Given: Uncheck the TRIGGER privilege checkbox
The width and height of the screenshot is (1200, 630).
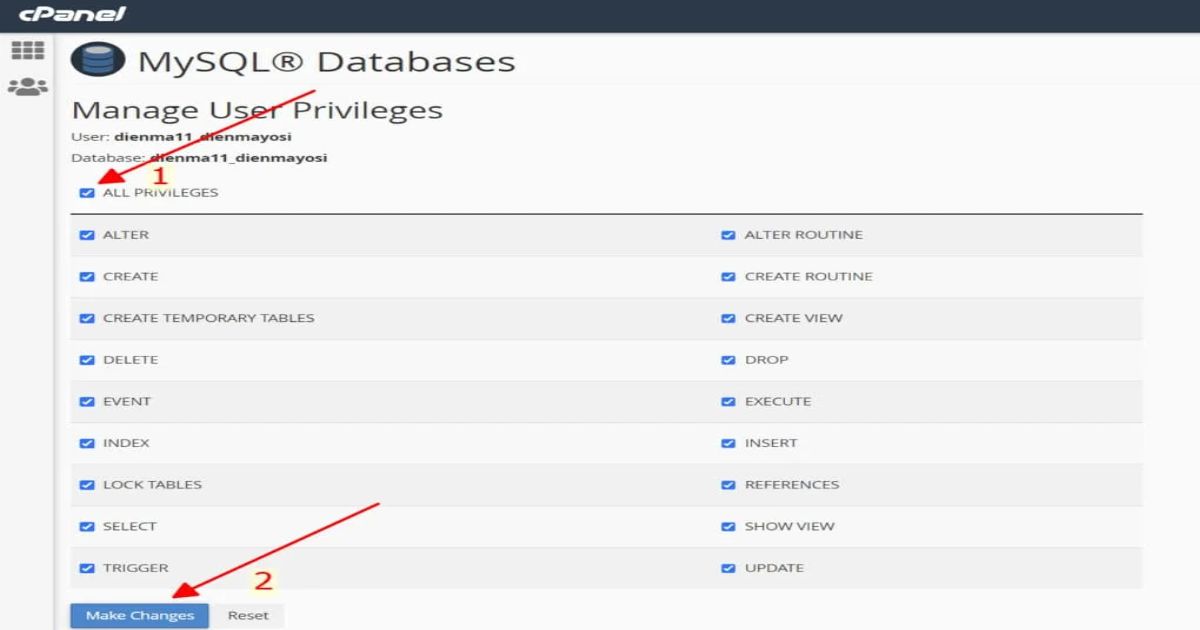Looking at the screenshot, I should pos(87,568).
